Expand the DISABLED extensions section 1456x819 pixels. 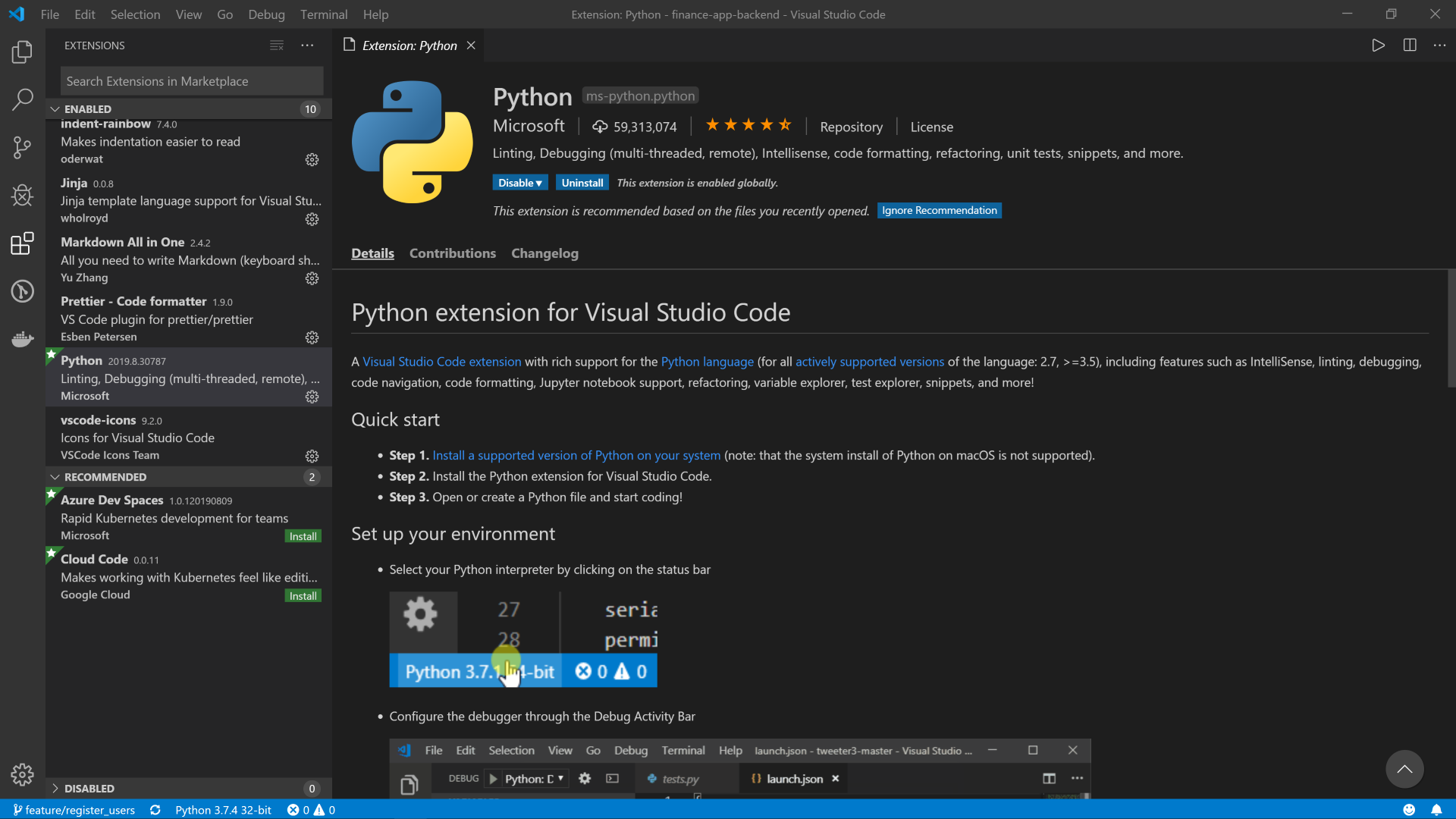click(55, 788)
